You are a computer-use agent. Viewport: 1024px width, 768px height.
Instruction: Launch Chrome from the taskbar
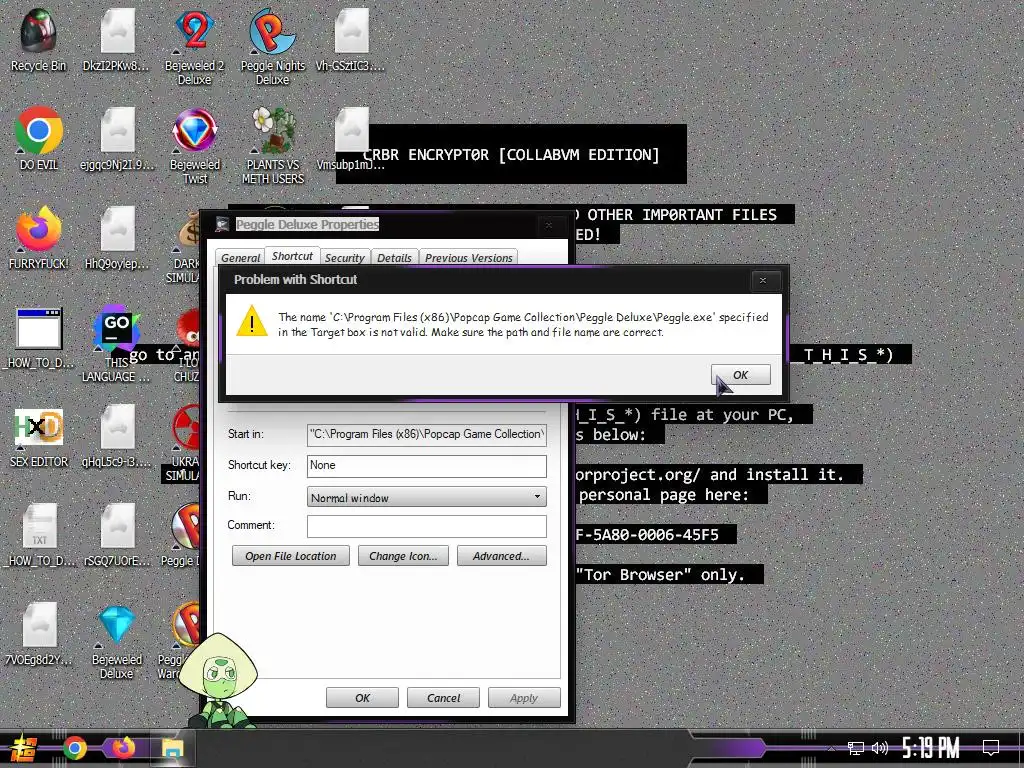(x=74, y=748)
